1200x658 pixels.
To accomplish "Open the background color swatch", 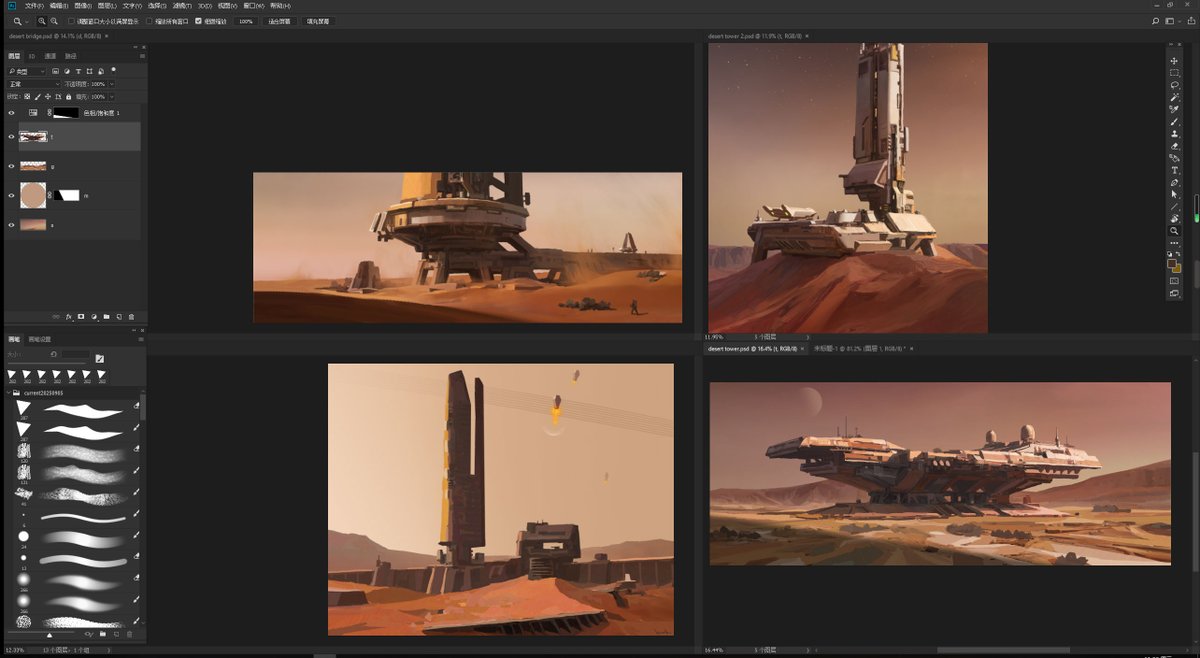I will point(1178,269).
